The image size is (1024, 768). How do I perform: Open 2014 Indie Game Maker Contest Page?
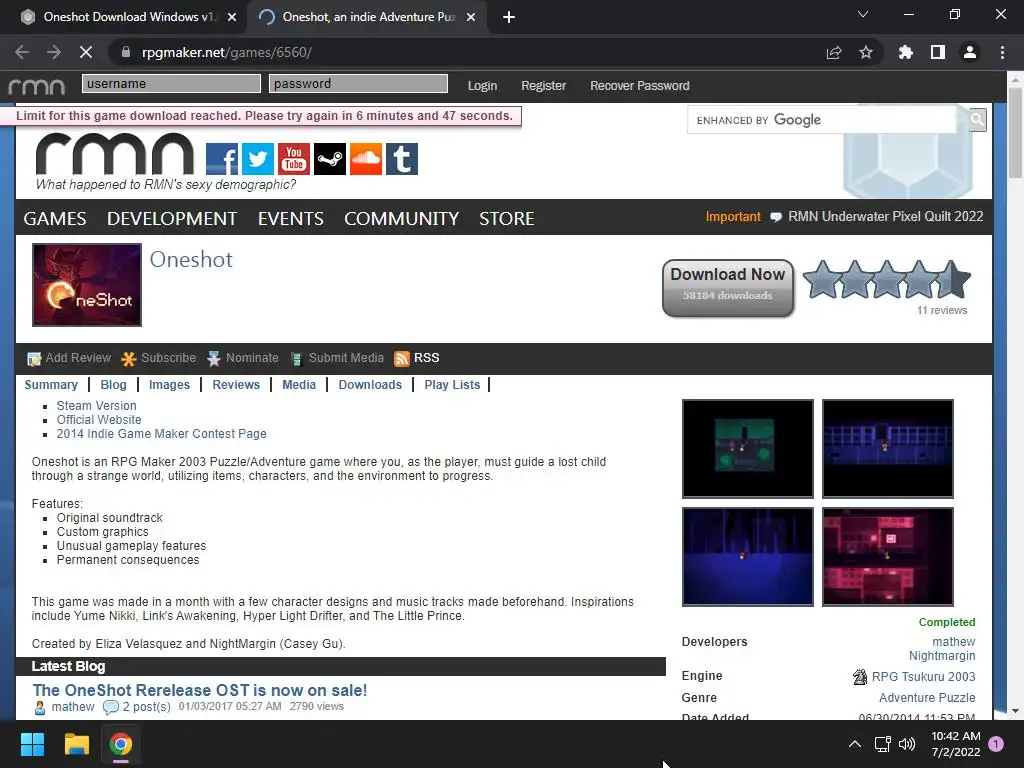point(161,434)
